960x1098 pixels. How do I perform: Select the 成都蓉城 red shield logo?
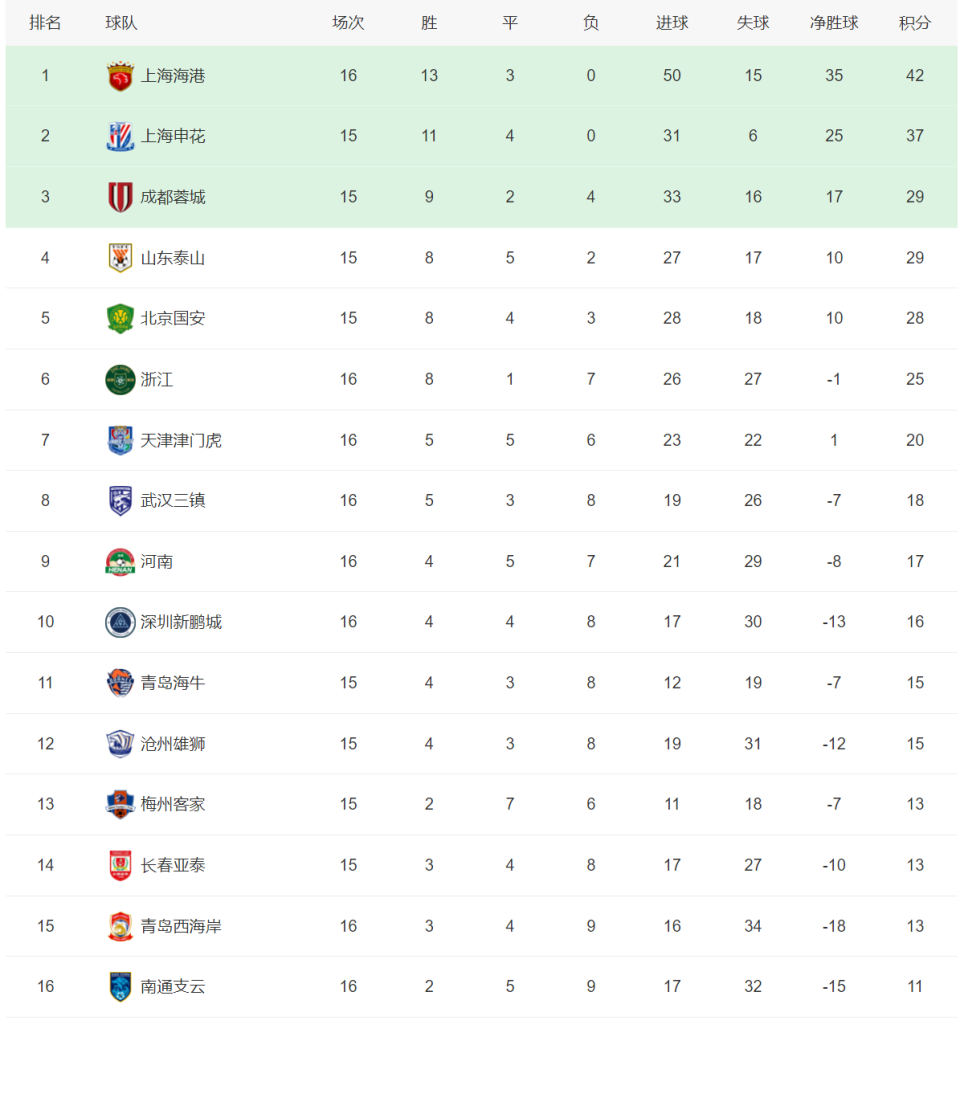click(x=120, y=197)
